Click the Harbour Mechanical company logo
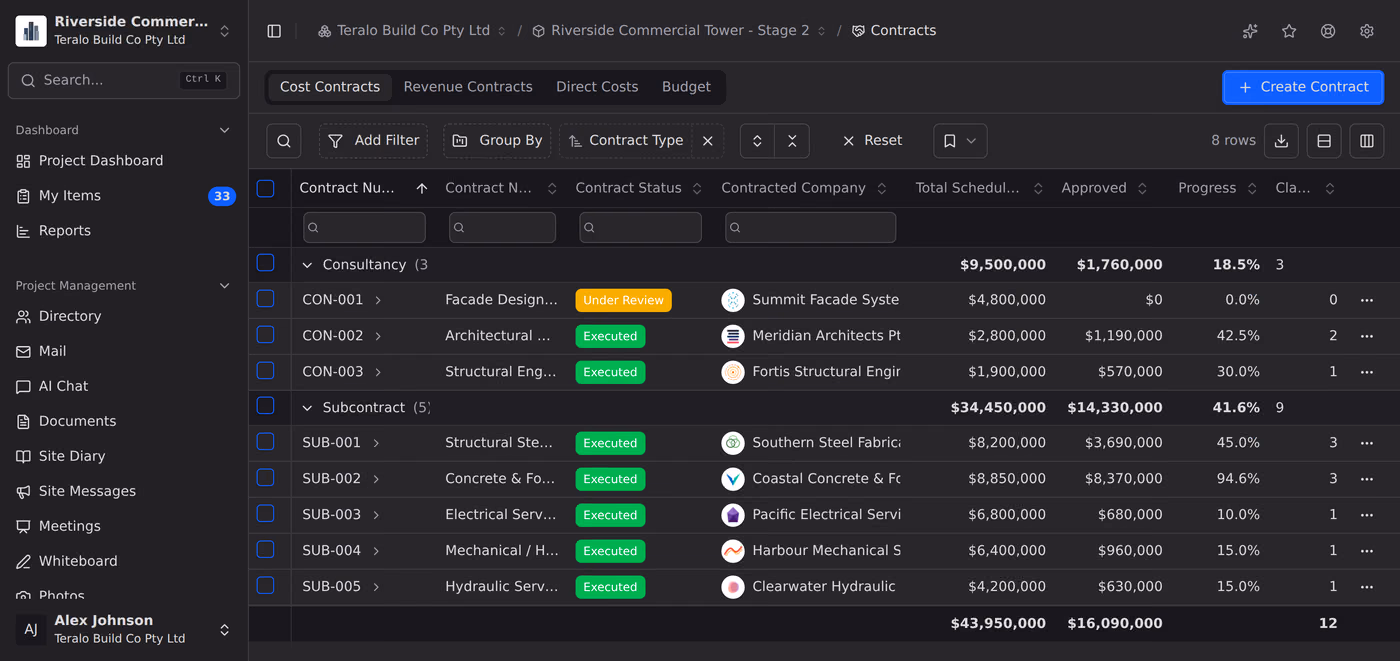The width and height of the screenshot is (1400, 661). tap(733, 551)
